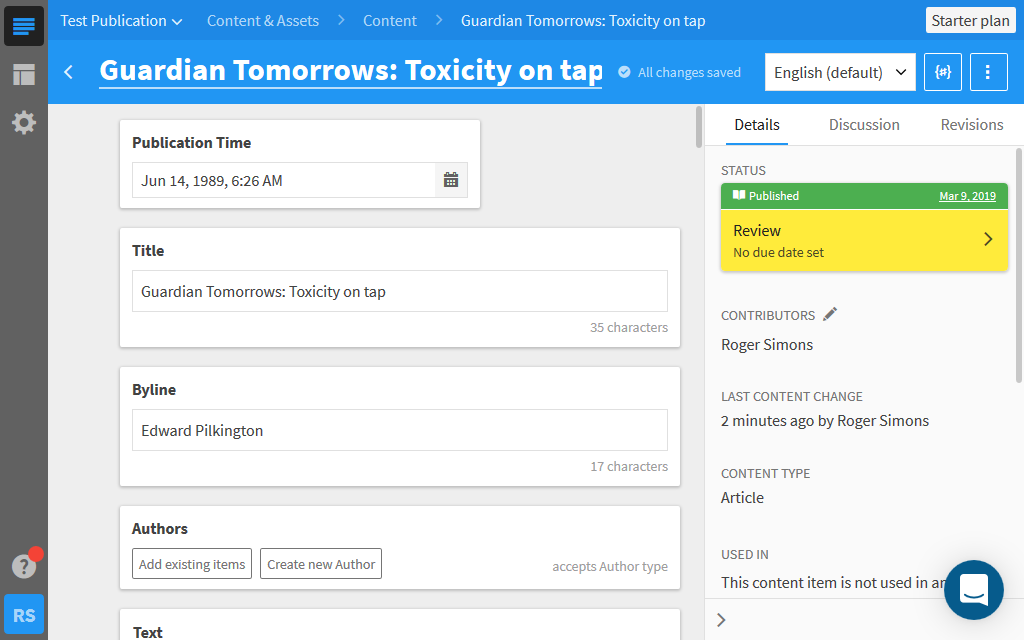
Task: Open the Content model sidebar icon
Action: (24, 75)
